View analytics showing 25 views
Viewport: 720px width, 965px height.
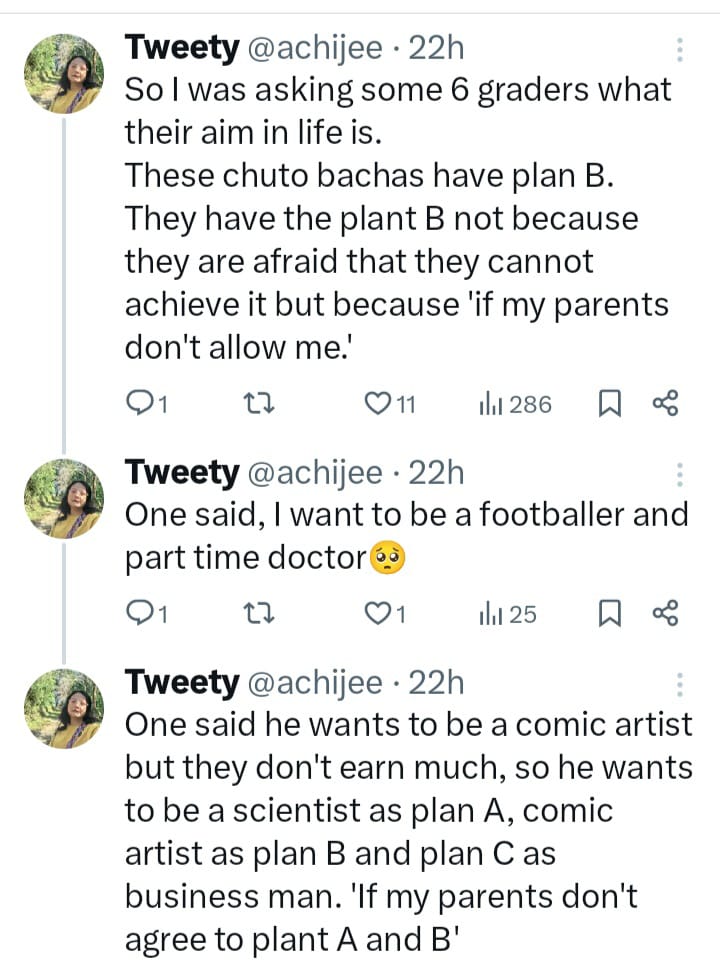tap(508, 614)
